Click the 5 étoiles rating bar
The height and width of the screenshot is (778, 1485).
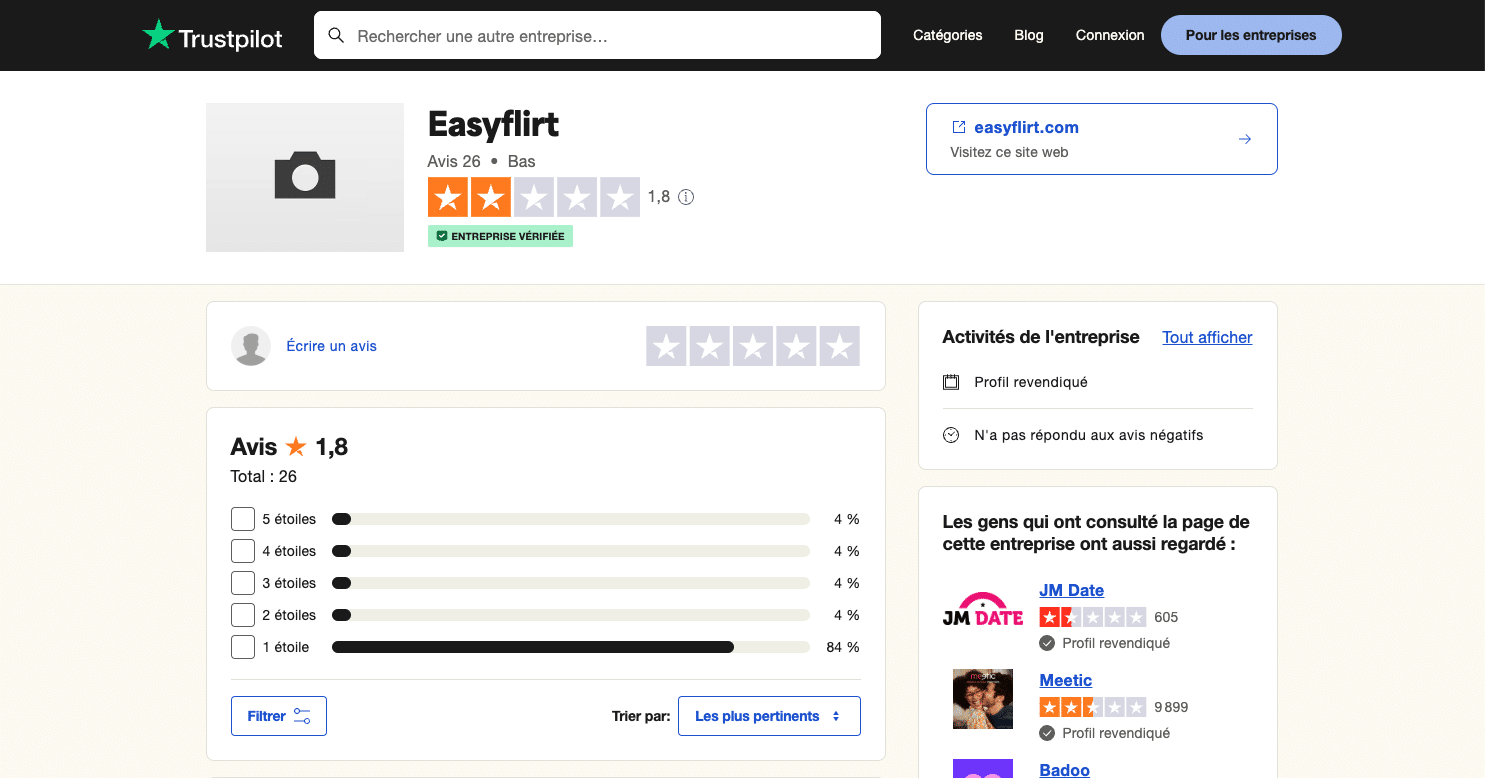click(x=571, y=519)
